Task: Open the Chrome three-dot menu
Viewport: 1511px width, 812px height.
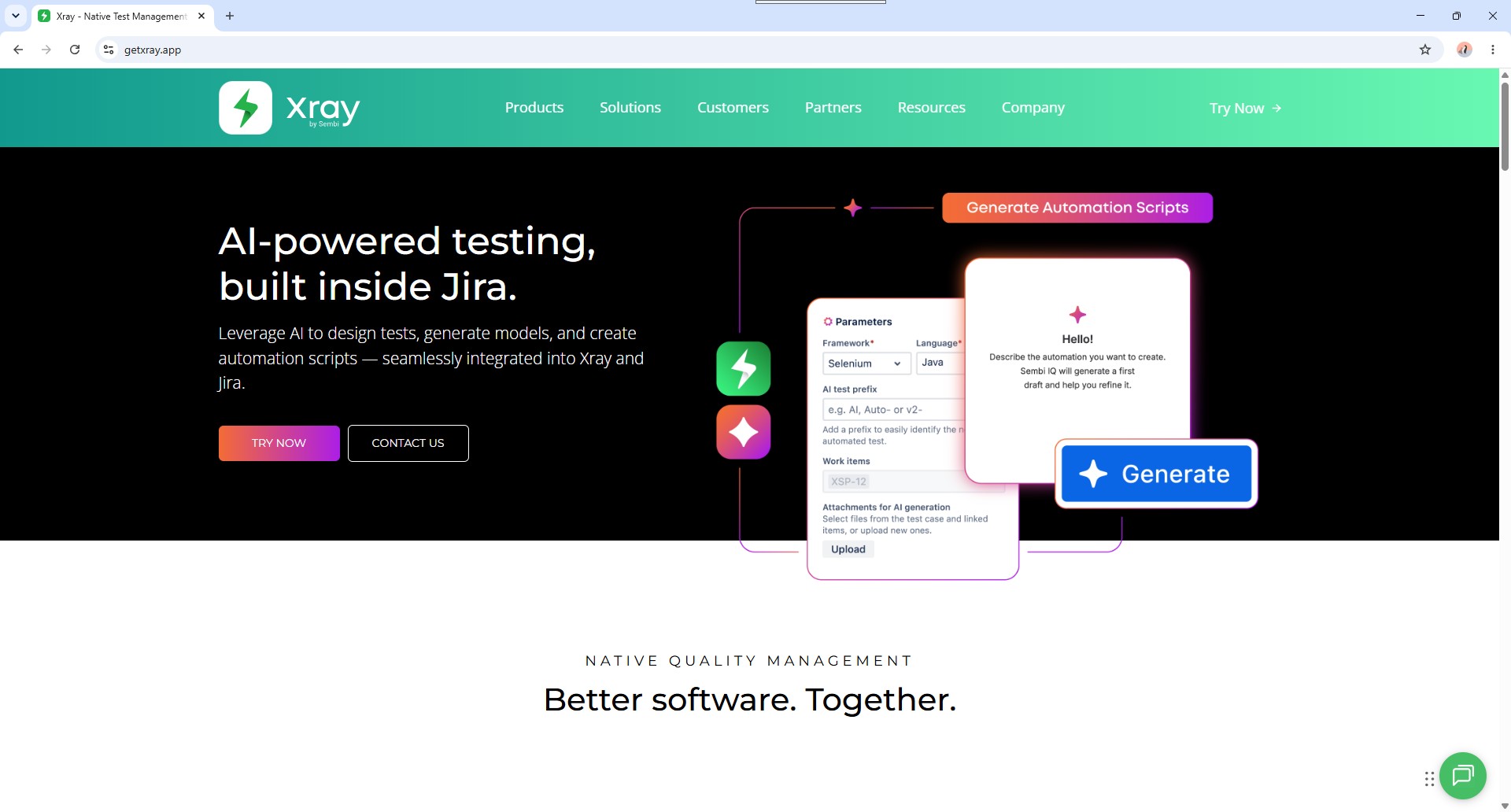Action: (x=1493, y=50)
